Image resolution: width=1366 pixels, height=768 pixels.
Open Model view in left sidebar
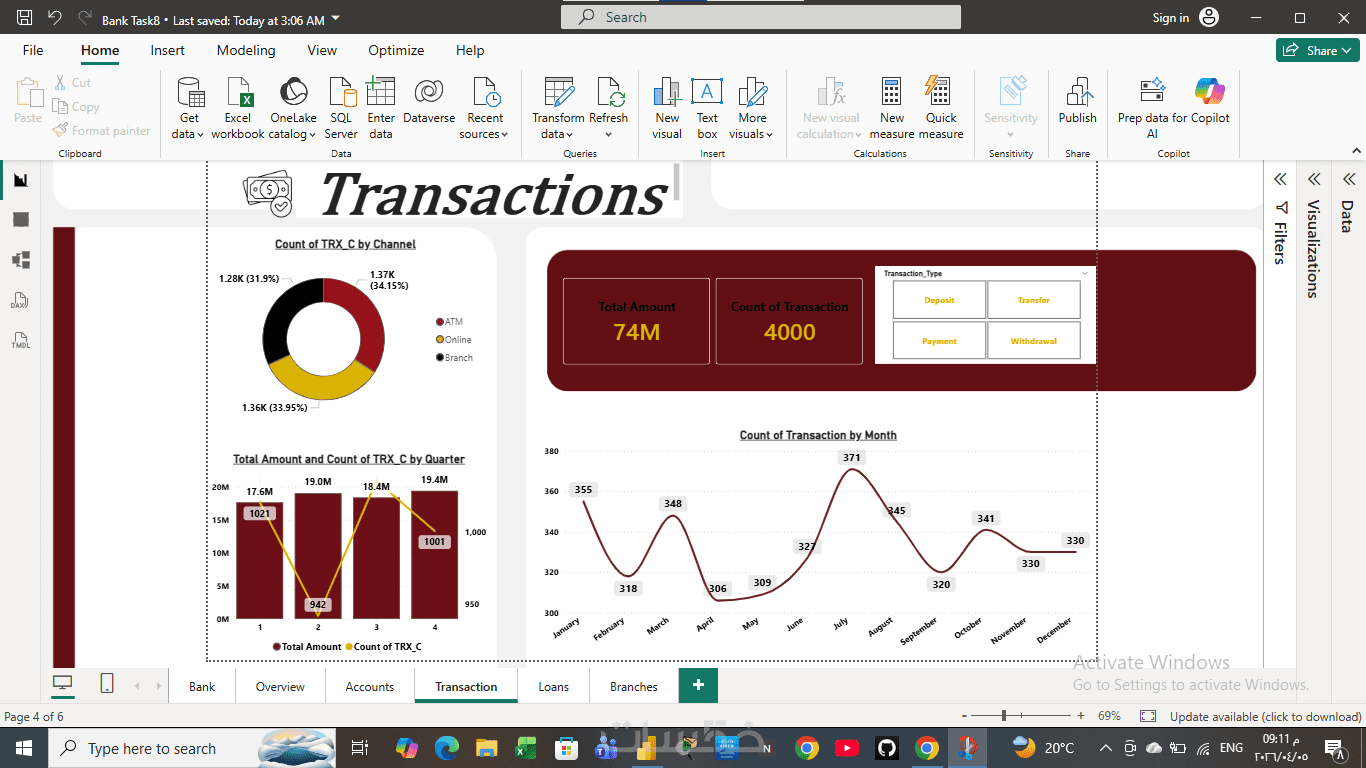20,260
